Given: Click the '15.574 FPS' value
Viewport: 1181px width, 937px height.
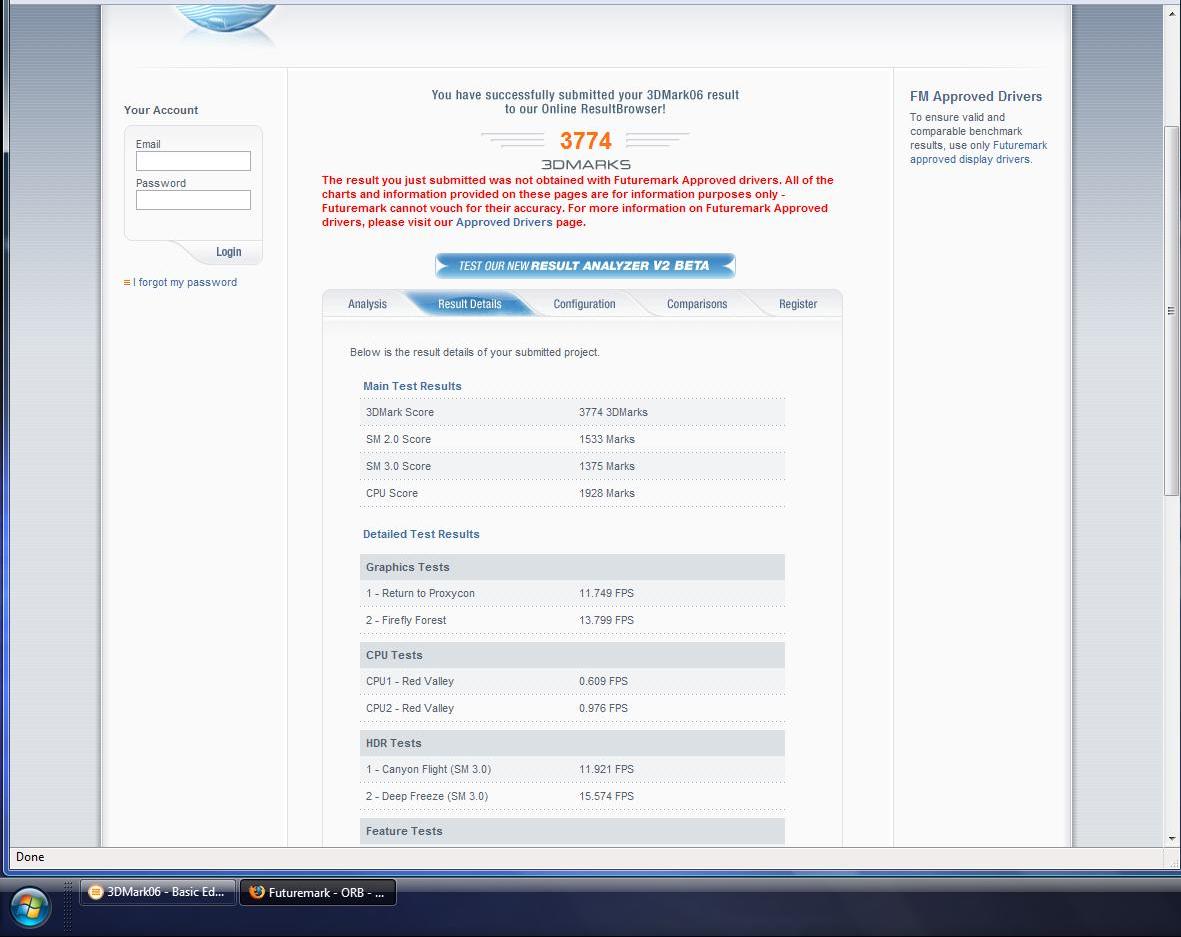Looking at the screenshot, I should (606, 797).
